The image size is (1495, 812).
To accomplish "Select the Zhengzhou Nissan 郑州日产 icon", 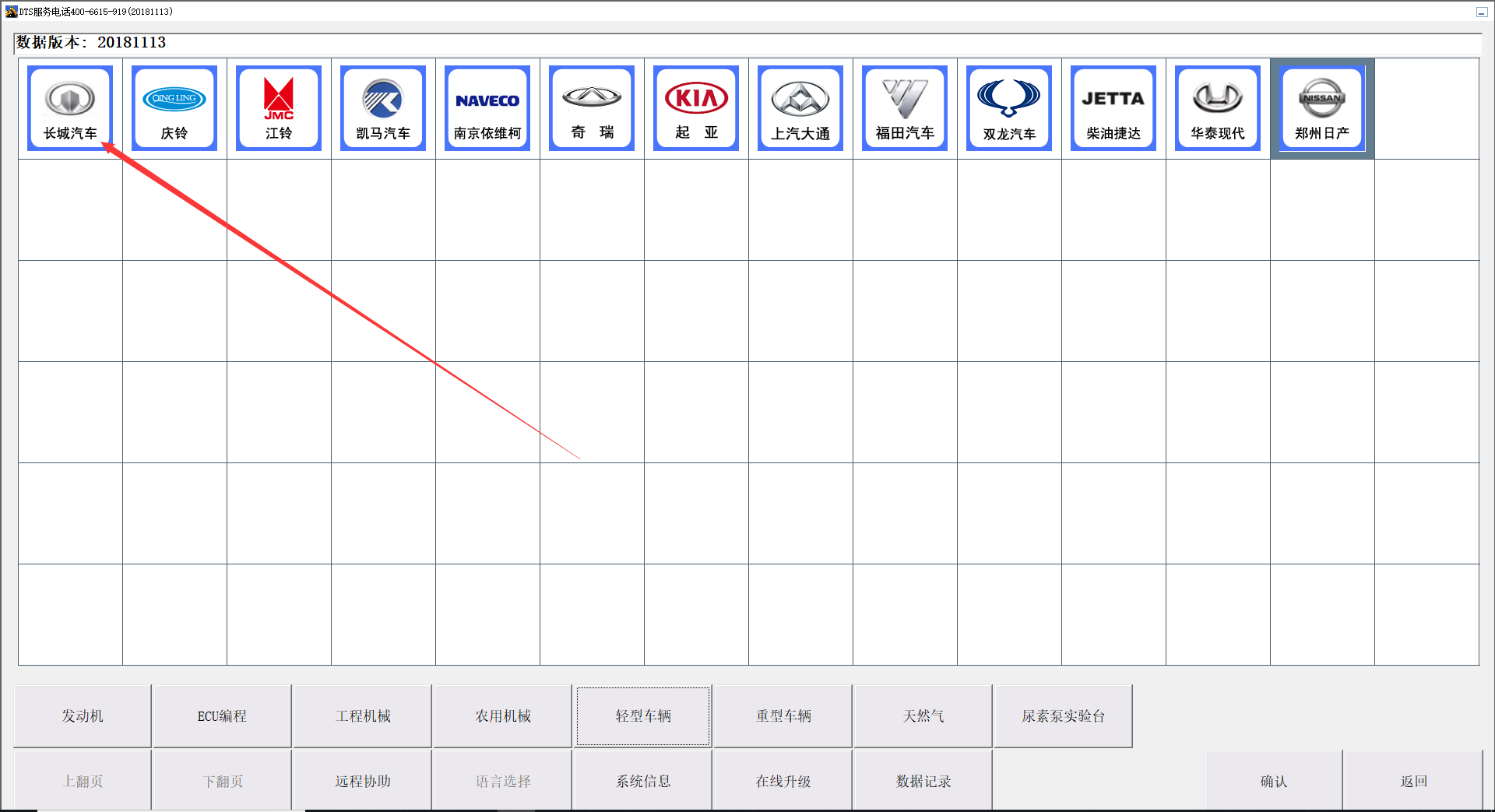I will 1322,108.
